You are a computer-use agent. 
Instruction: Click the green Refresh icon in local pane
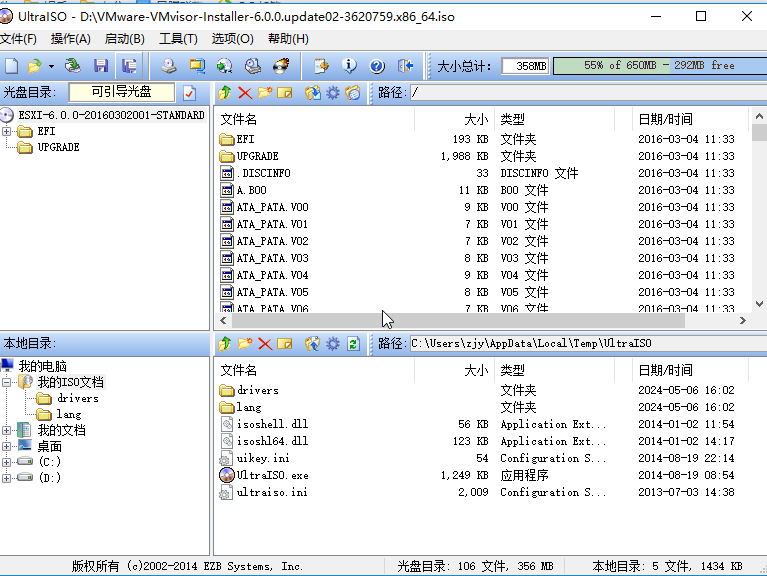click(x=353, y=344)
